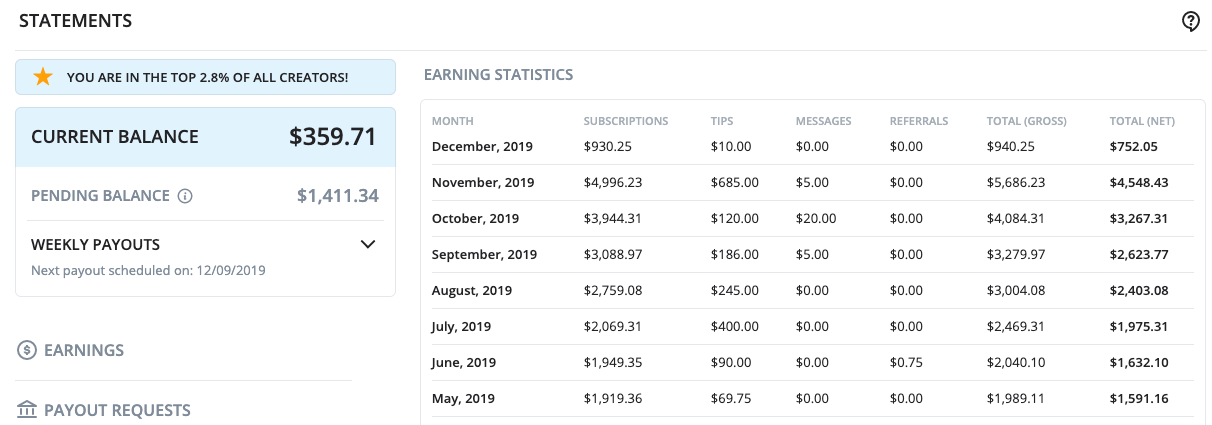Open the Weekly Payouts dropdown label
The image size is (1212, 425).
coord(96,244)
